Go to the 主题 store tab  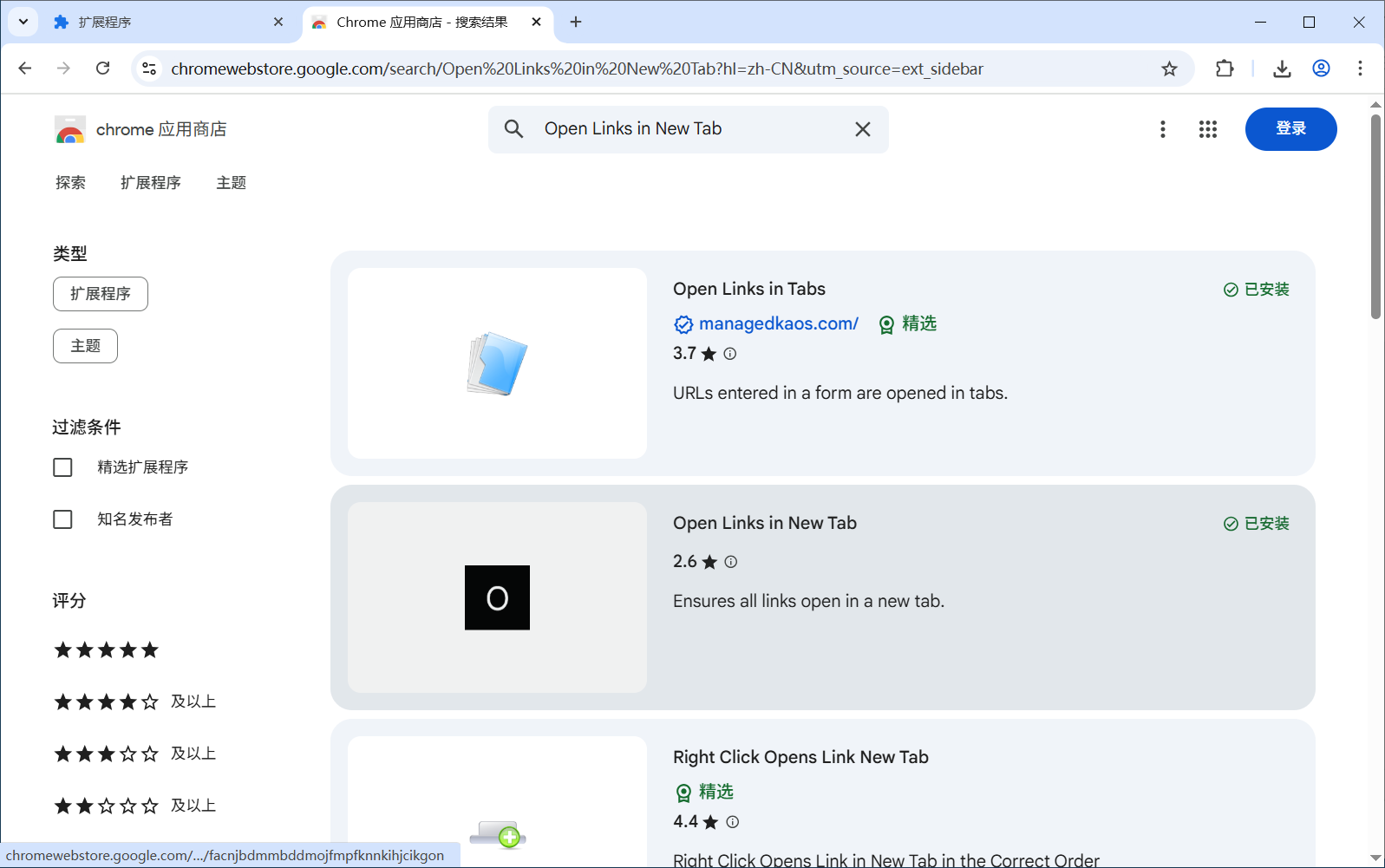[x=232, y=183]
